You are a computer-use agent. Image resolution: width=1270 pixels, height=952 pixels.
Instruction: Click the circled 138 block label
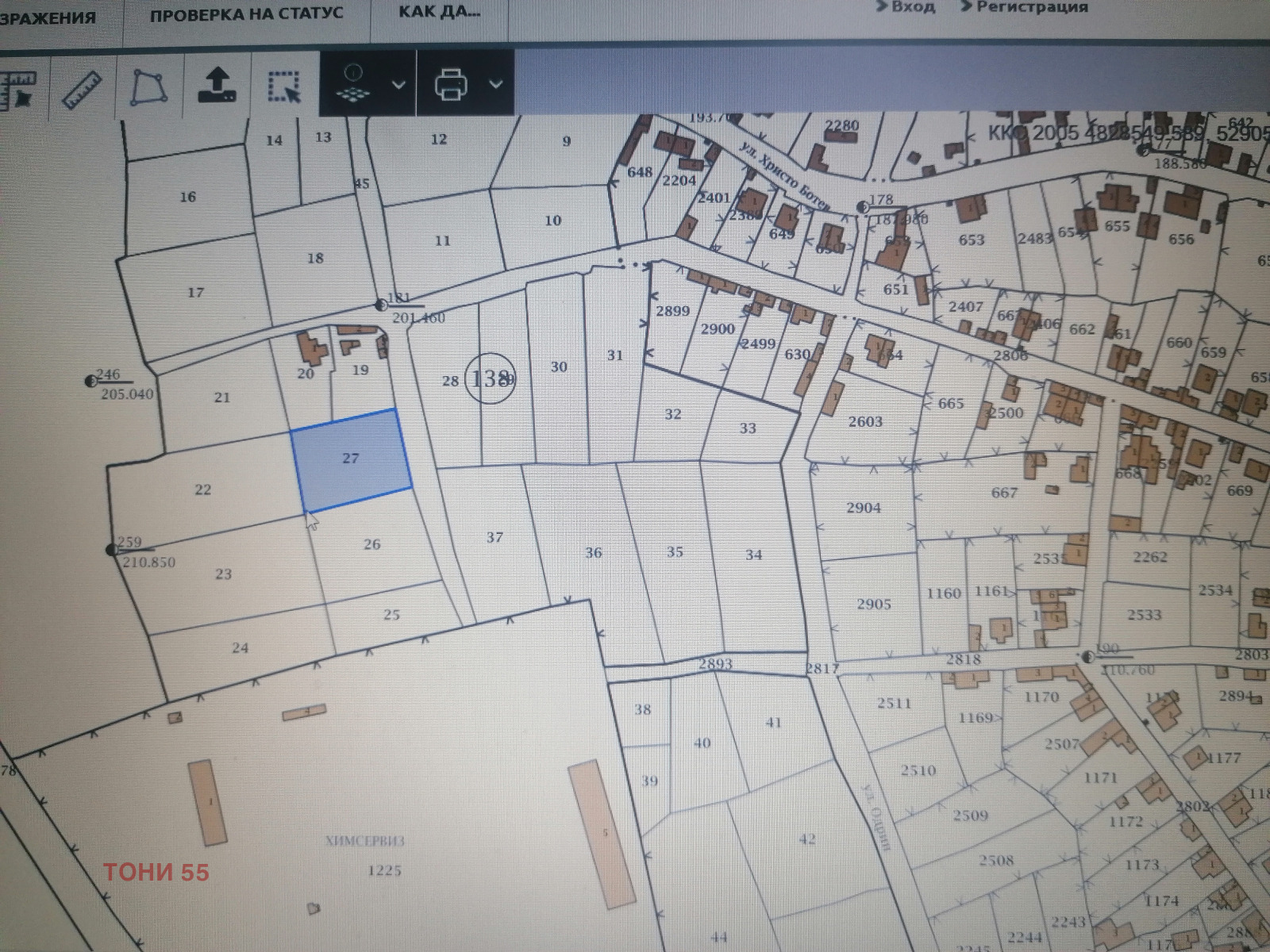coord(490,378)
